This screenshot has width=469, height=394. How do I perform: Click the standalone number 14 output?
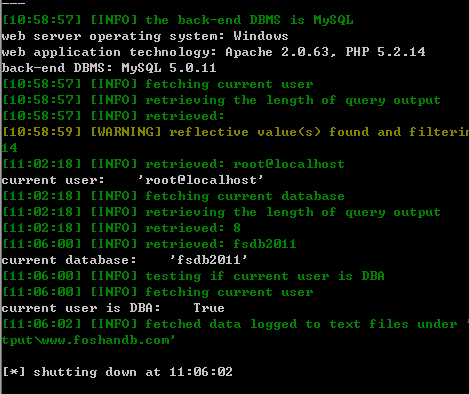click(x=9, y=148)
